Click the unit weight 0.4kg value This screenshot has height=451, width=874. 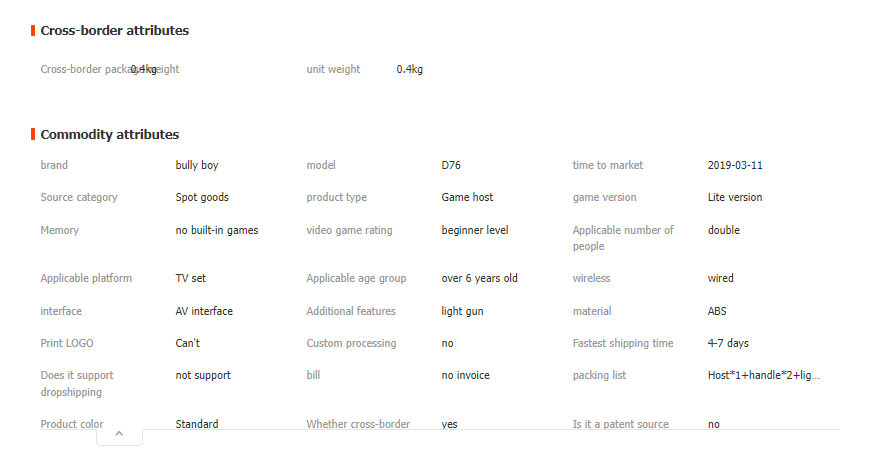tap(410, 69)
